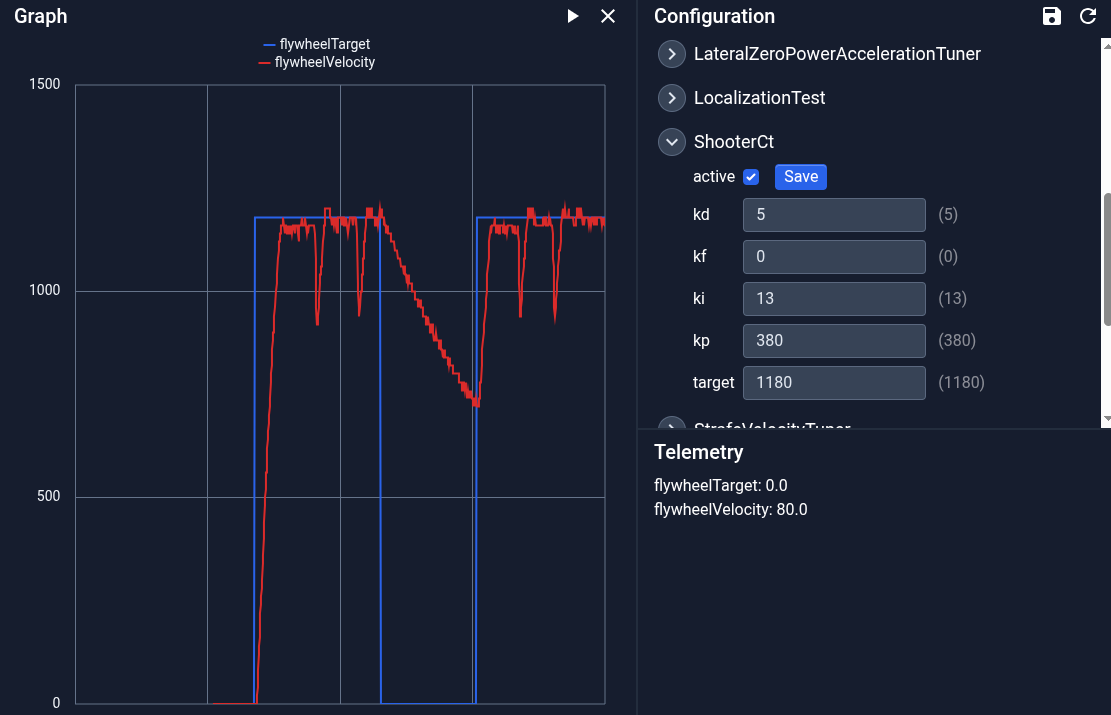Click the save configuration disk icon

coord(1052,16)
